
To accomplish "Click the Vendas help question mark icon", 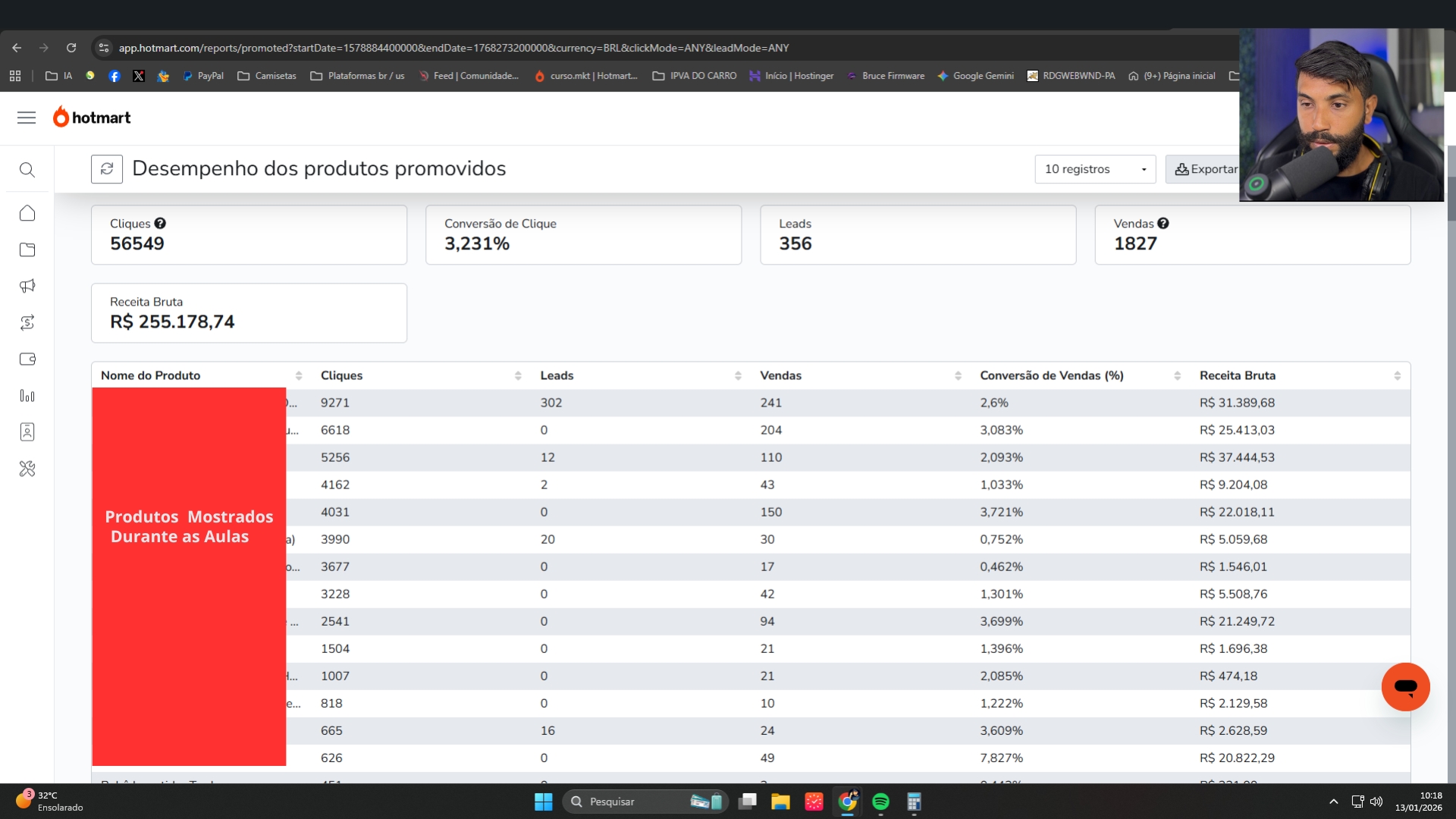I will click(1163, 224).
